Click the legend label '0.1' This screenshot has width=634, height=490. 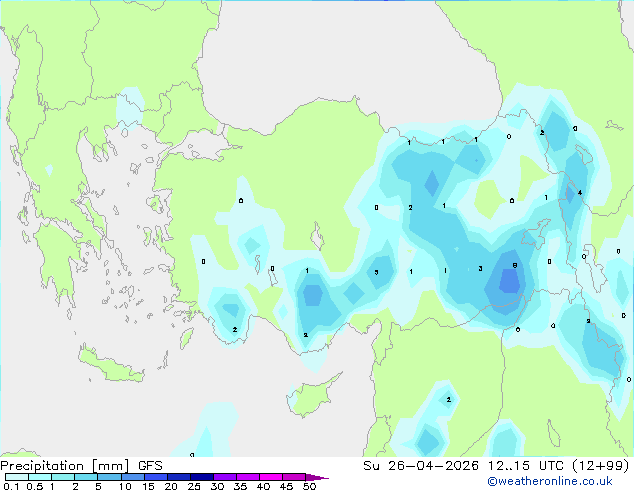(x=11, y=486)
